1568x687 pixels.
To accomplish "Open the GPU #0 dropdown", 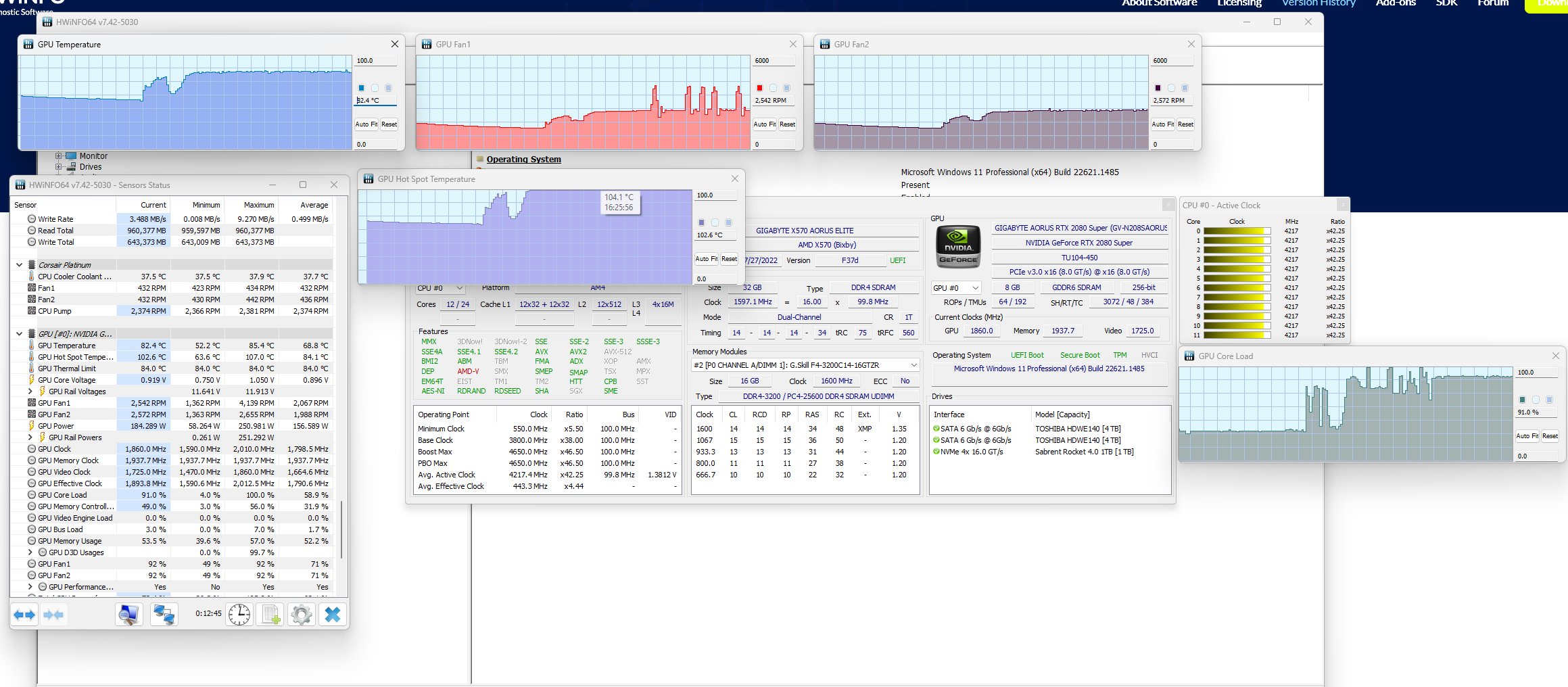I will pos(955,287).
